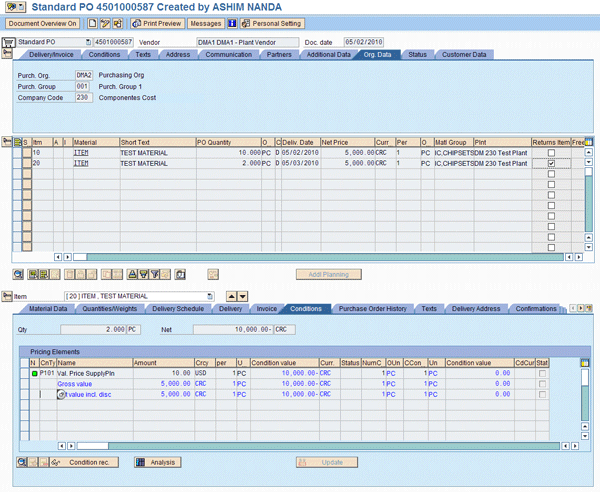Open Personal Setting
Viewport: 600px width, 492px height.
click(x=272, y=23)
